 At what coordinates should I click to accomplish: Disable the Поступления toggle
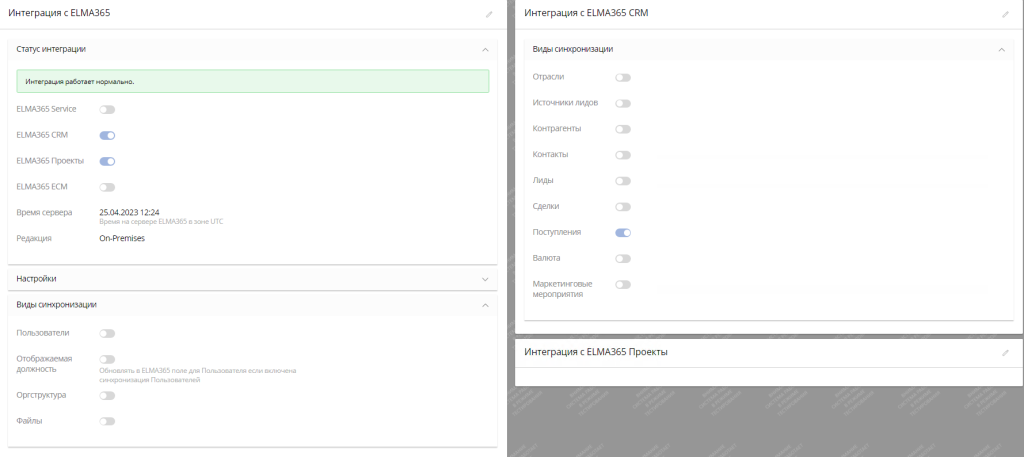tap(623, 232)
